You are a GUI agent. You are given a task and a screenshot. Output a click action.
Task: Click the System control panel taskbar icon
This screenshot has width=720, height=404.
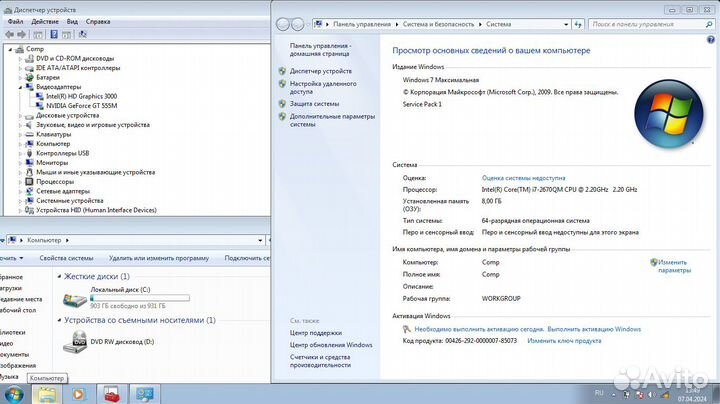[144, 394]
